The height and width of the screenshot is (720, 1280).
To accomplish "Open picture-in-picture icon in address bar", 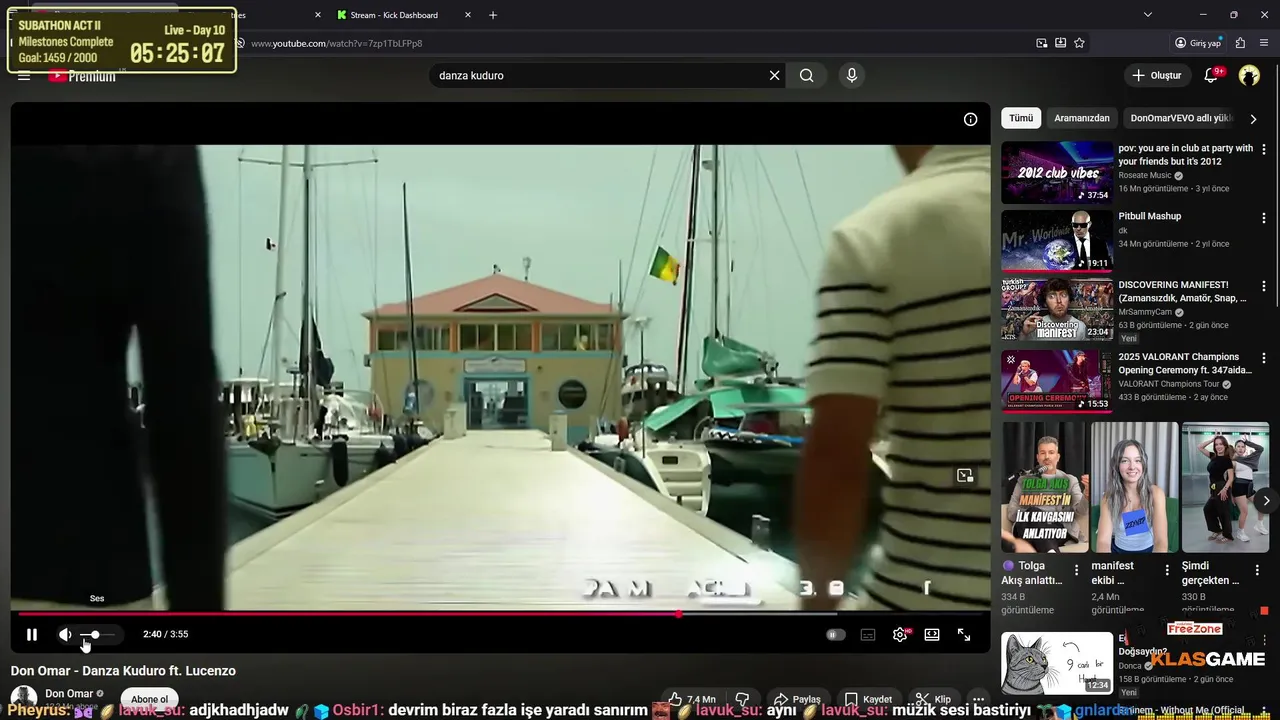I will [1042, 43].
